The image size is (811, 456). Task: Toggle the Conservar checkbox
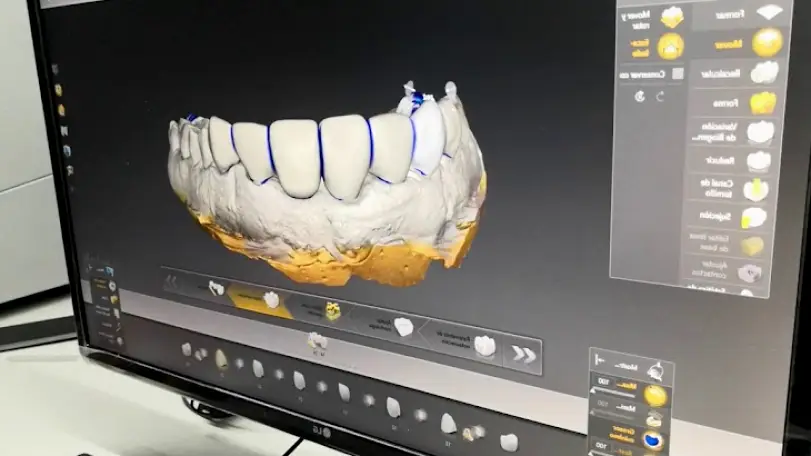[677, 74]
